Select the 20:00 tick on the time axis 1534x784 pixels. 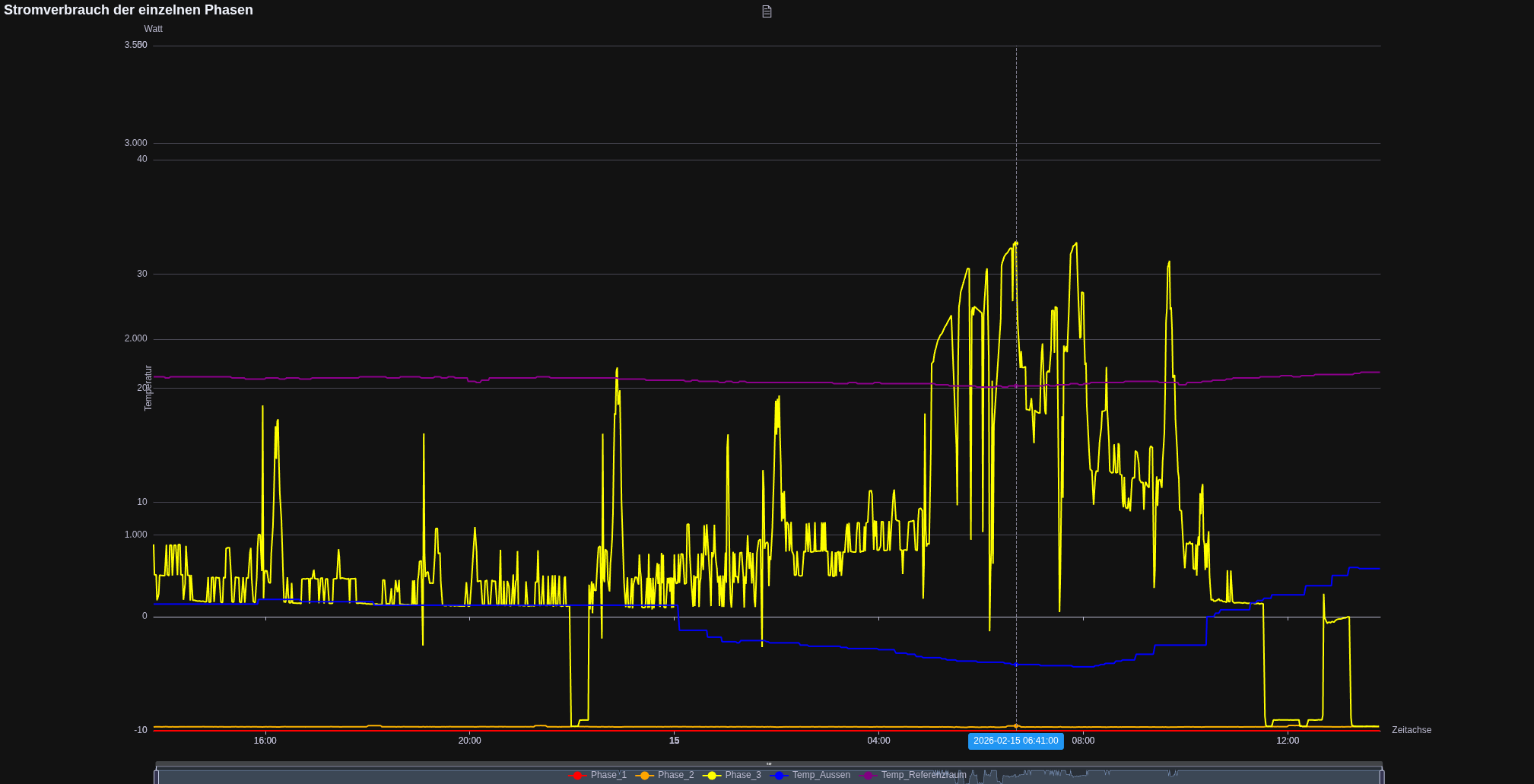click(x=469, y=741)
